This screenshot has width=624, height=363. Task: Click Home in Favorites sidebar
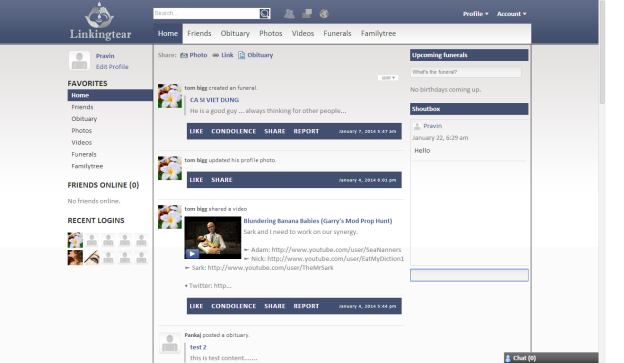click(x=110, y=95)
